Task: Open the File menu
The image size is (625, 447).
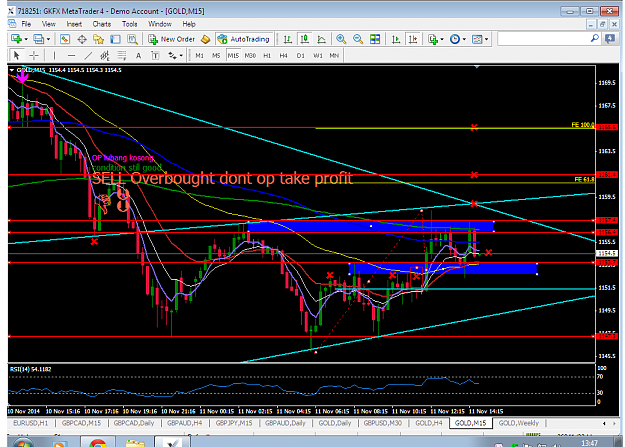Action: point(26,24)
